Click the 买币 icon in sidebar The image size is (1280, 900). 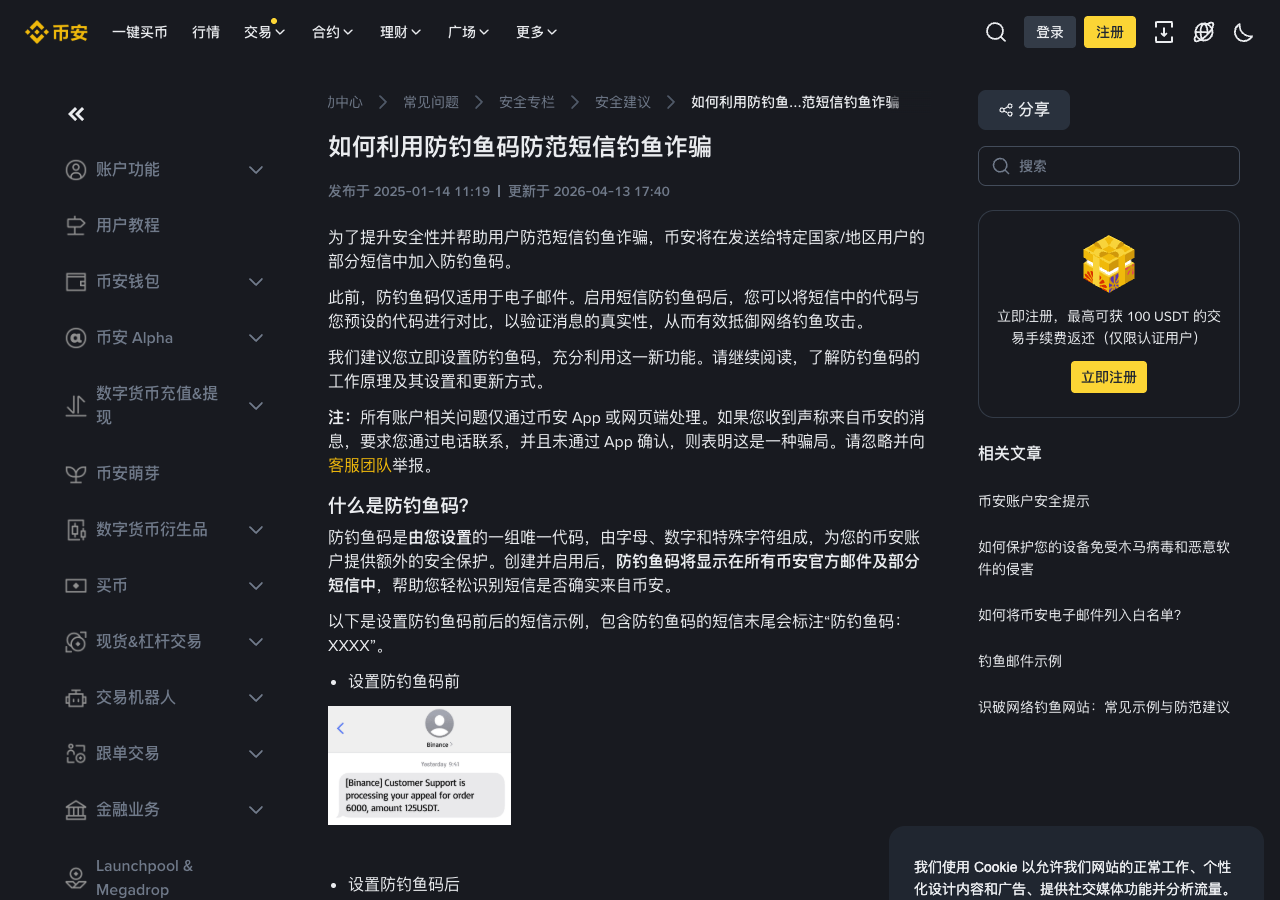(76, 586)
